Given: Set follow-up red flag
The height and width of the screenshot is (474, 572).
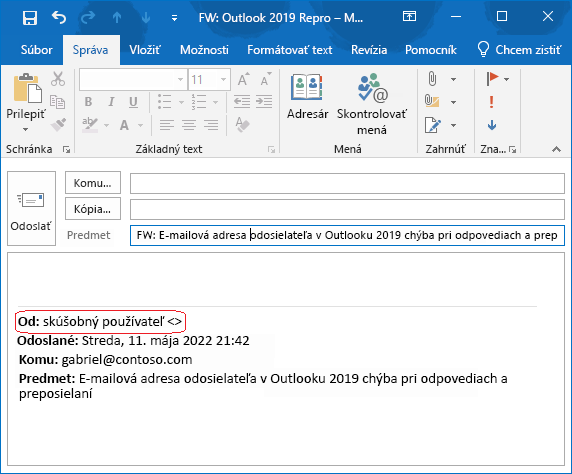Looking at the screenshot, I should point(492,78).
